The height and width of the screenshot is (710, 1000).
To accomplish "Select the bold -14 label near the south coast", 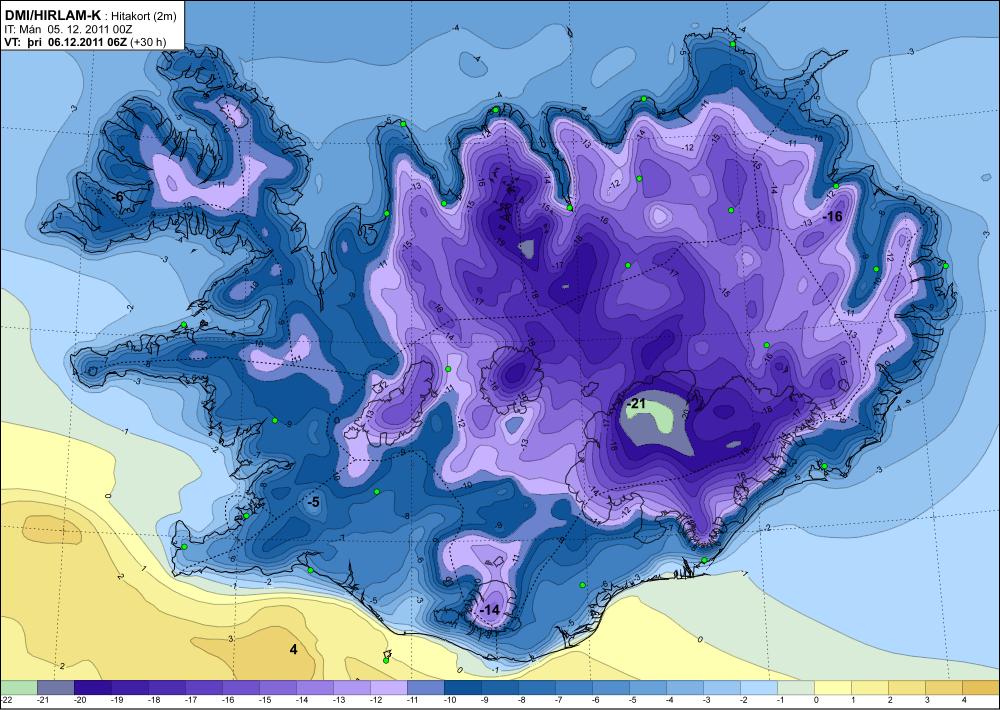I will point(489,610).
